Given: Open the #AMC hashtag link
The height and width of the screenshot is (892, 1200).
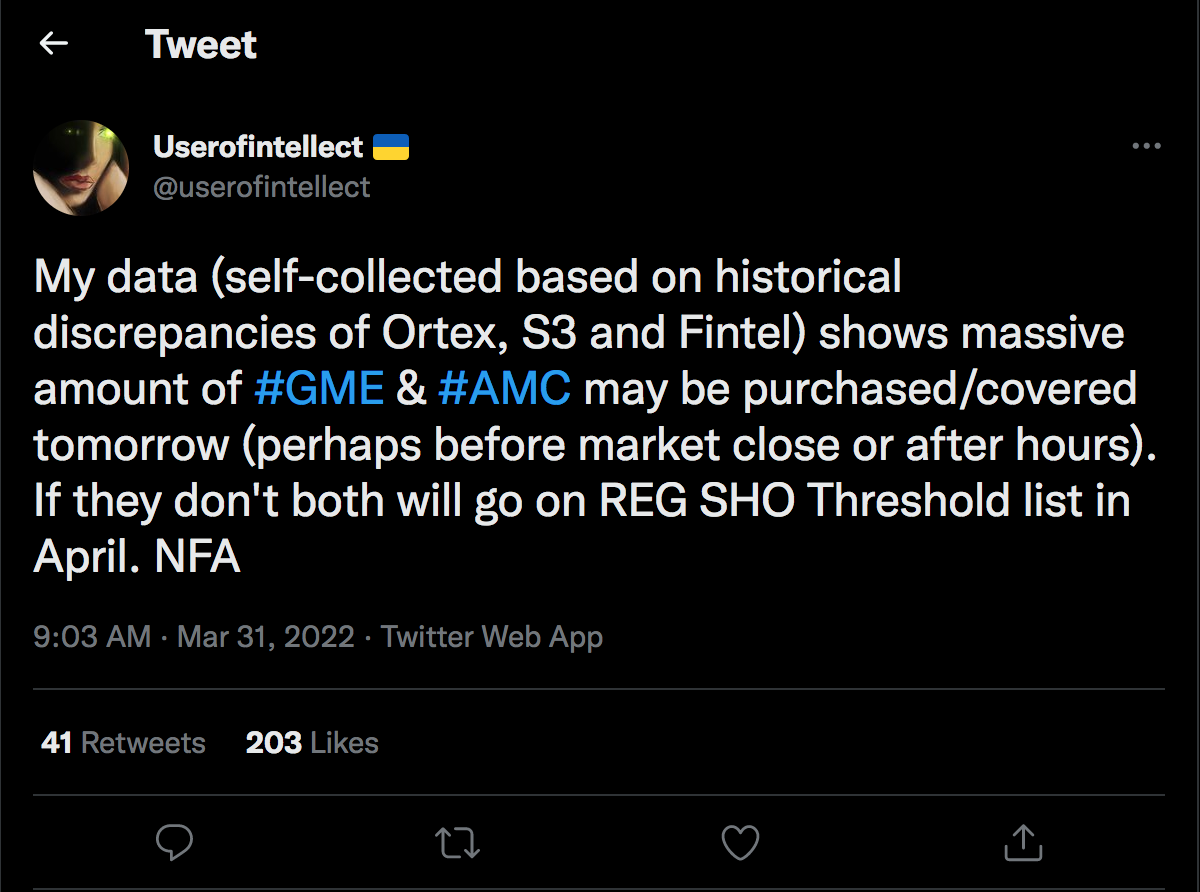Looking at the screenshot, I should point(505,388).
